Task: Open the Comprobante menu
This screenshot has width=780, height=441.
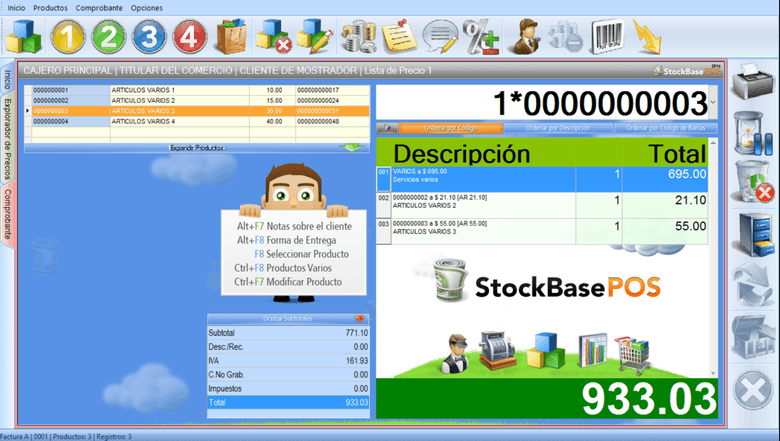Action: (99, 8)
